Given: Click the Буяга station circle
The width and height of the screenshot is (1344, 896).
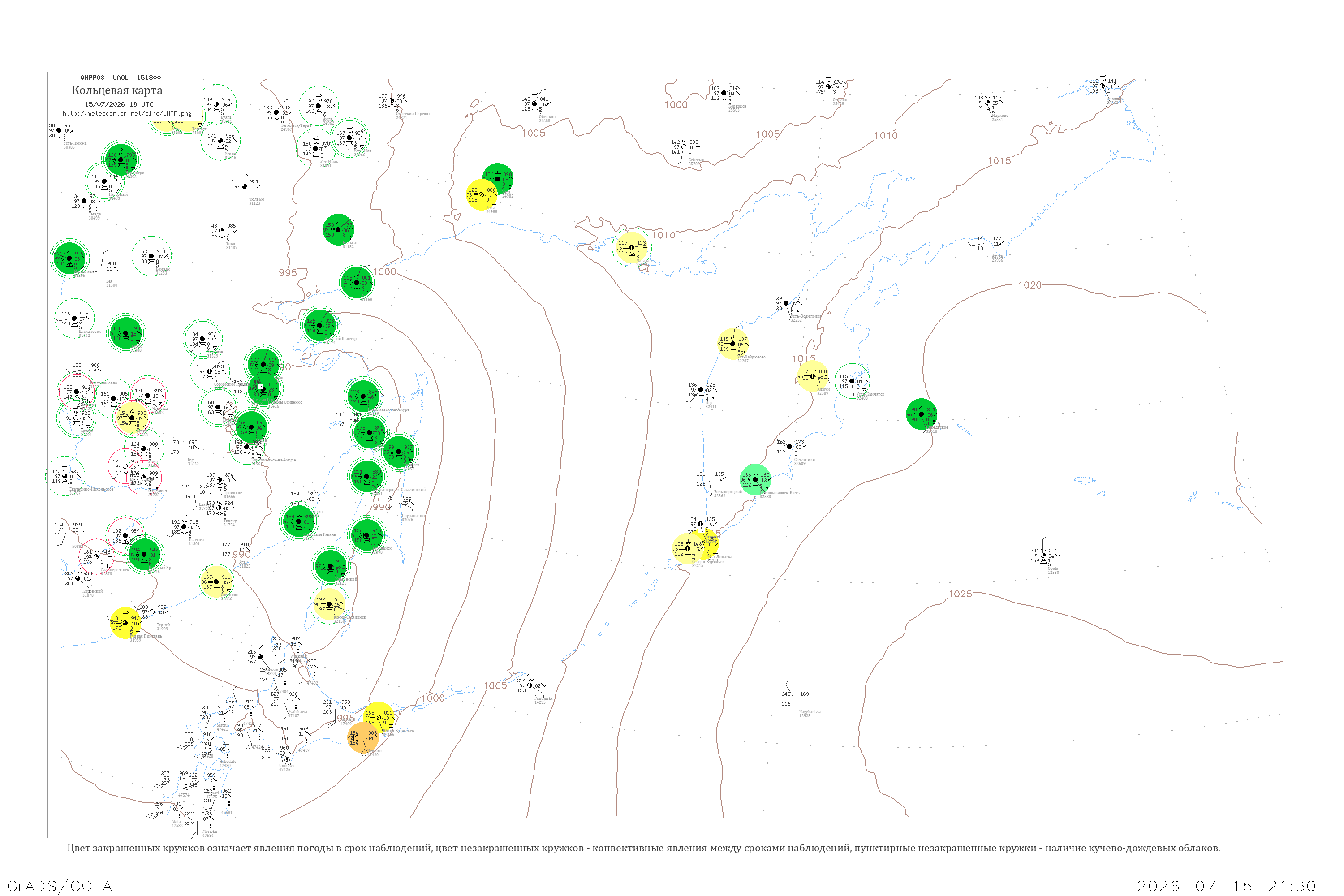Looking at the screenshot, I should click(216, 104).
